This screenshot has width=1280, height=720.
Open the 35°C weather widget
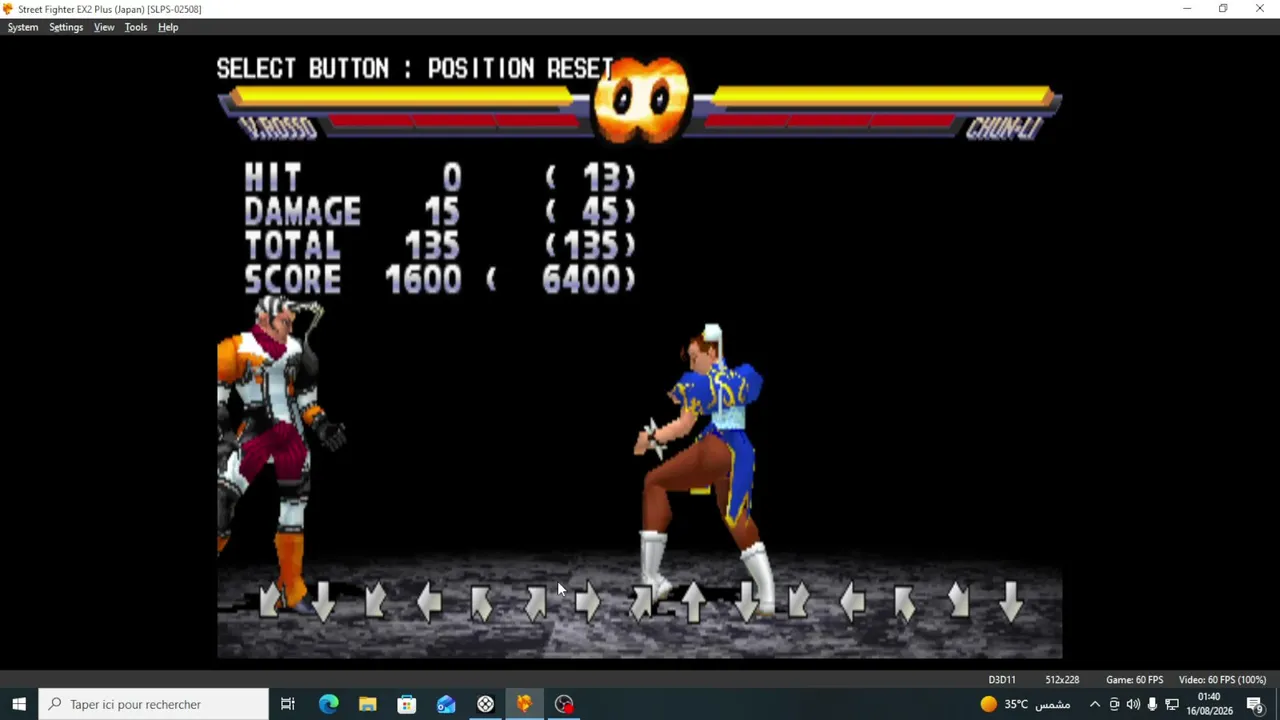click(1025, 704)
